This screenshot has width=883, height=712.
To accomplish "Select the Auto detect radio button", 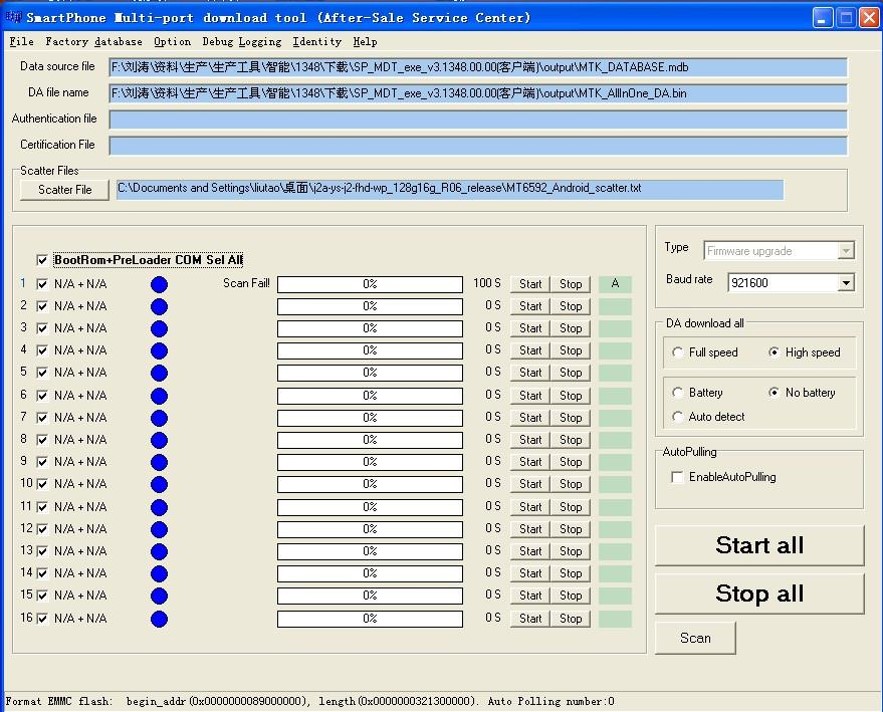I will click(x=677, y=417).
